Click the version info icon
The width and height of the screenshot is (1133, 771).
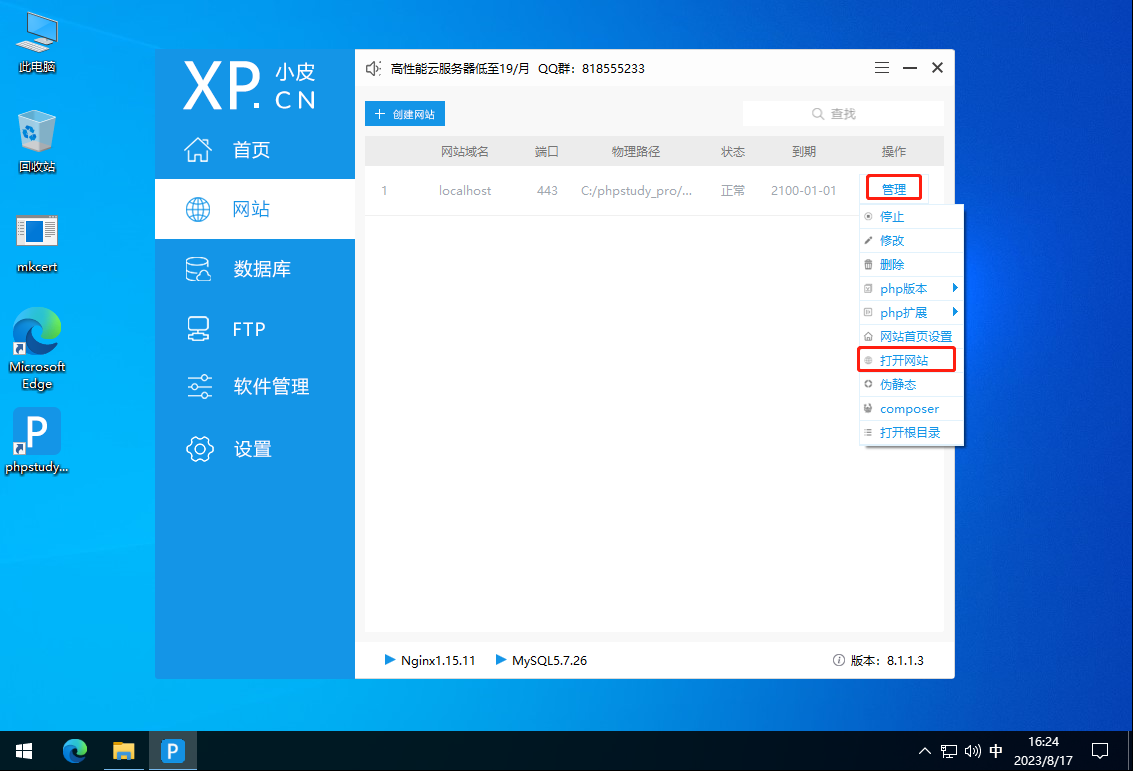(x=838, y=660)
